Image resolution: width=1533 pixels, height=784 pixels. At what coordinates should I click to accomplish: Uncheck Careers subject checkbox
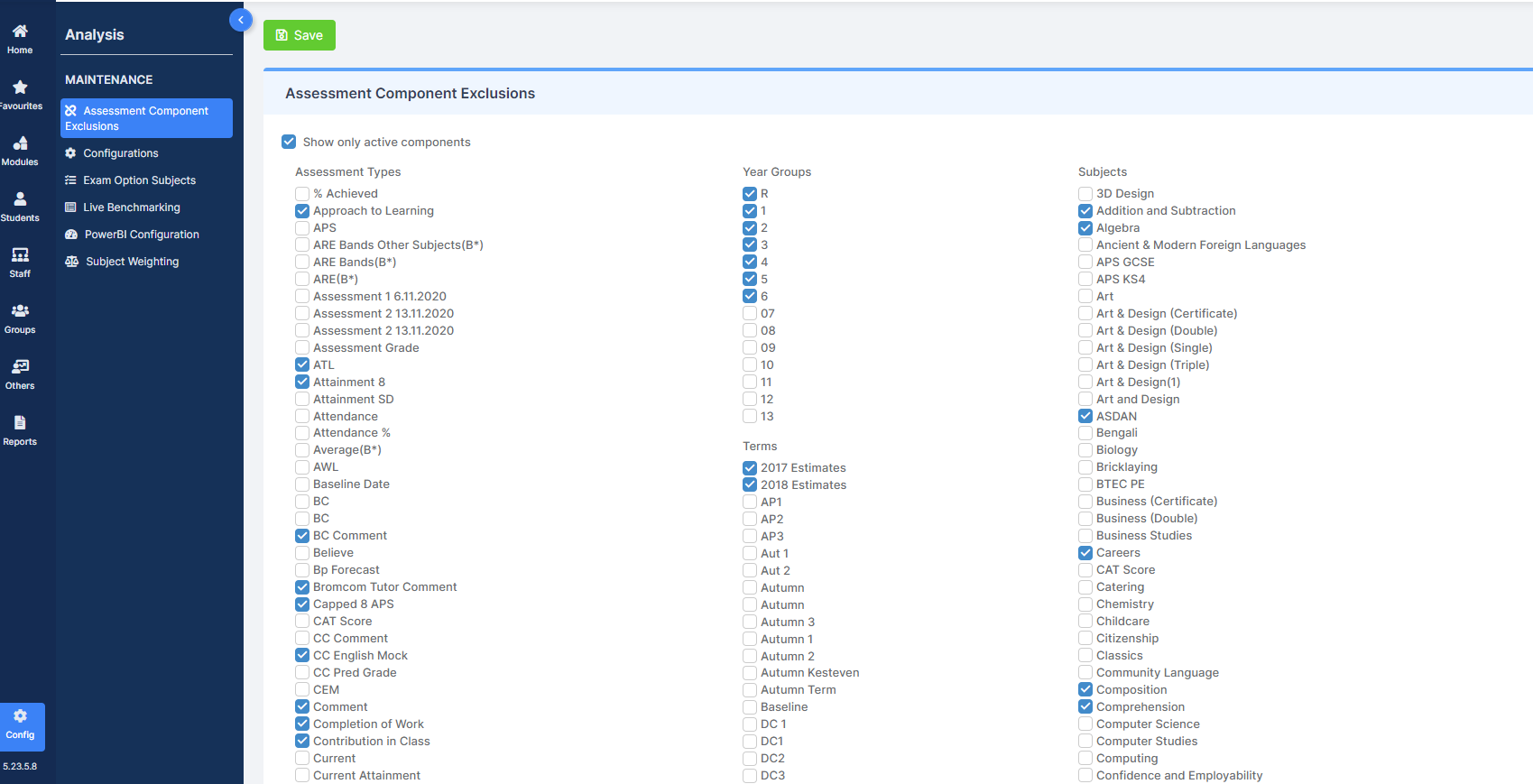[x=1085, y=553]
